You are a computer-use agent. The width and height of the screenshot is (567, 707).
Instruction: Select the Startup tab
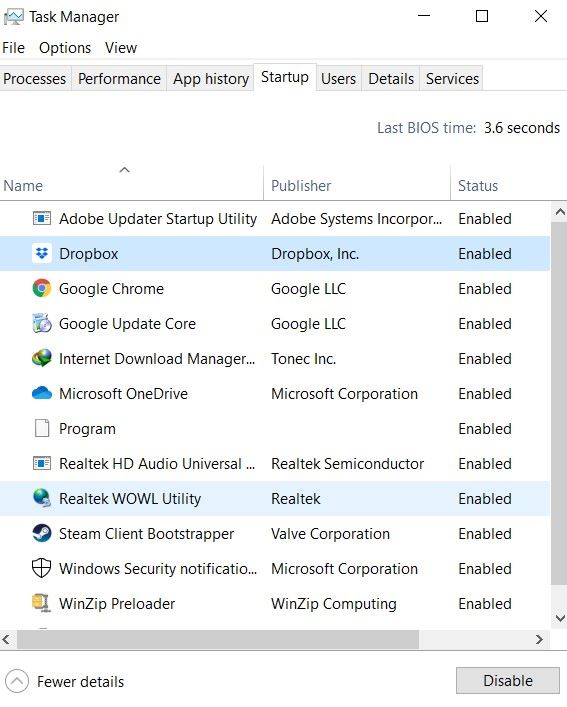(x=285, y=77)
